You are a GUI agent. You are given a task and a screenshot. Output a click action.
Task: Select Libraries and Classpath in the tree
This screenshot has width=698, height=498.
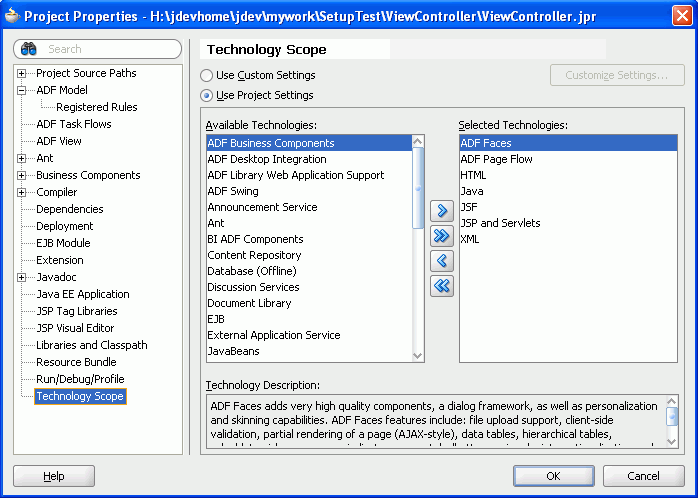pos(92,345)
